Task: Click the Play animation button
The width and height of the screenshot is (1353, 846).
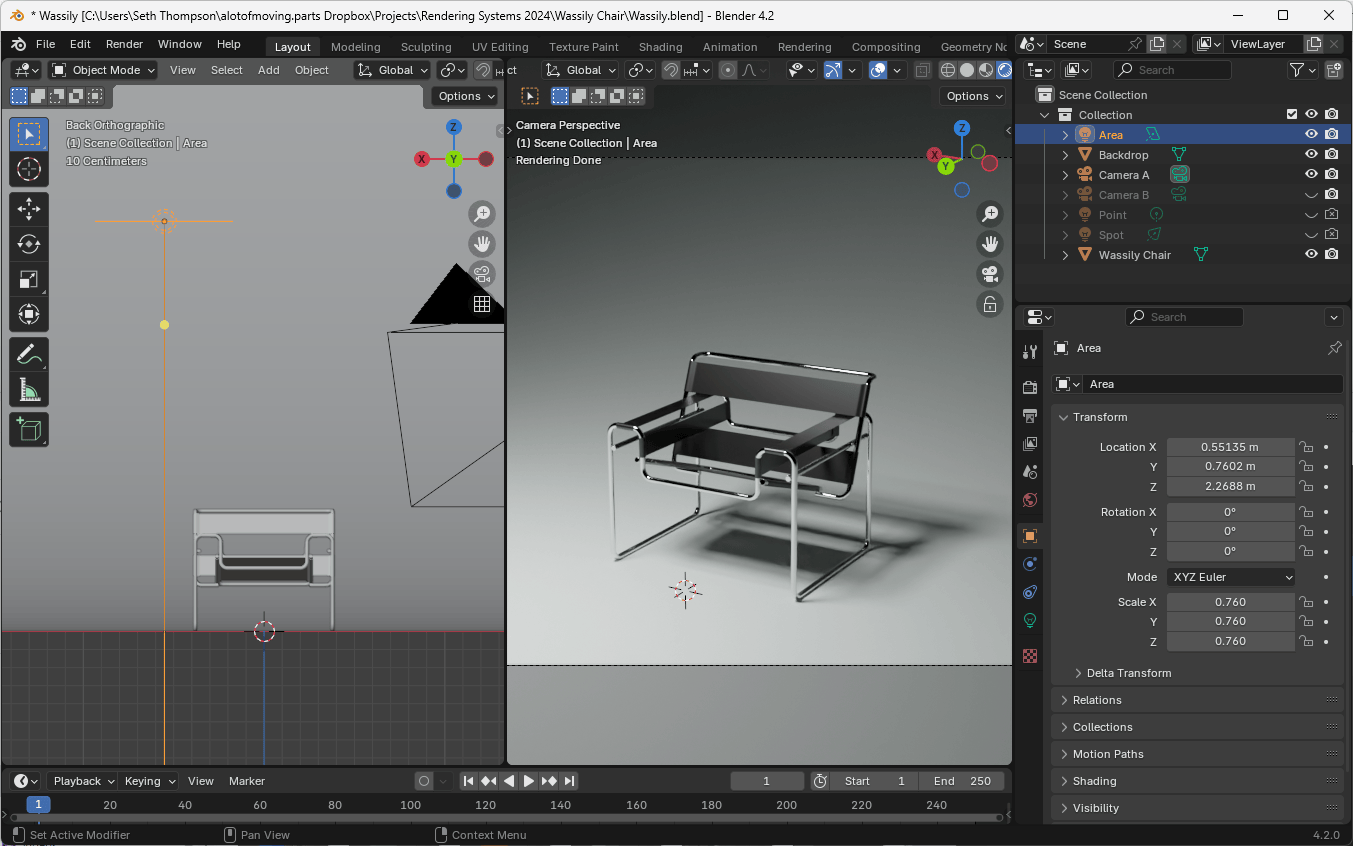Action: point(529,781)
